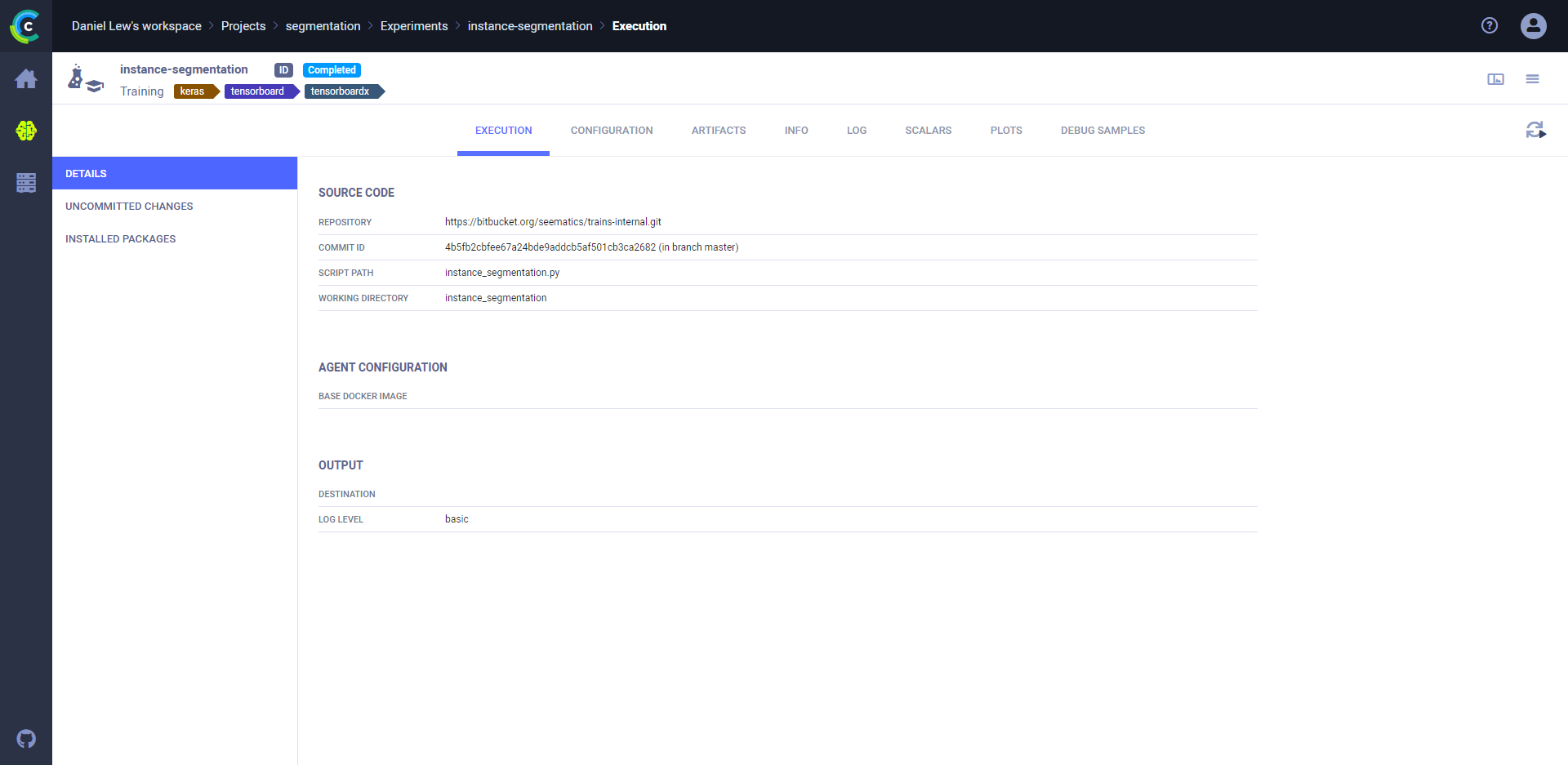Open the hamburger menu in the header
The image size is (1568, 765).
coord(1533,78)
